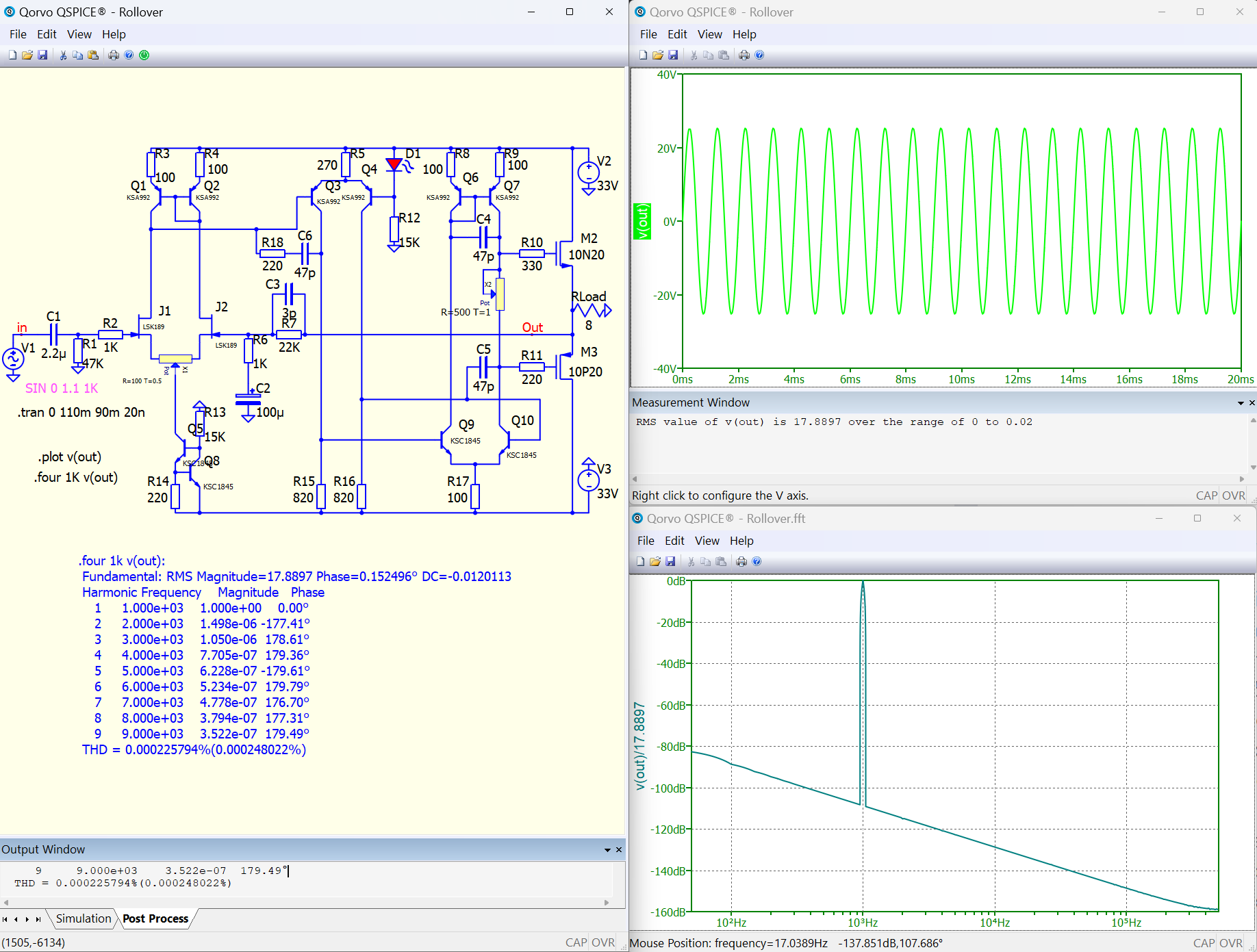Open Edit menu in Rollover.fft window
The height and width of the screenshot is (952, 1257).
click(x=674, y=541)
